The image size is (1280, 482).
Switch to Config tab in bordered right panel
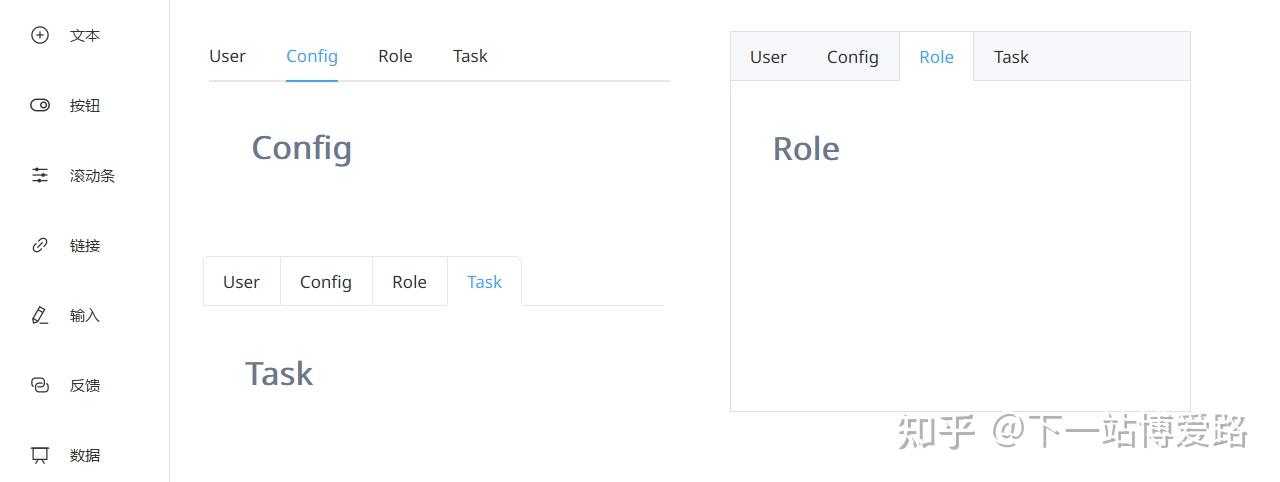[852, 57]
